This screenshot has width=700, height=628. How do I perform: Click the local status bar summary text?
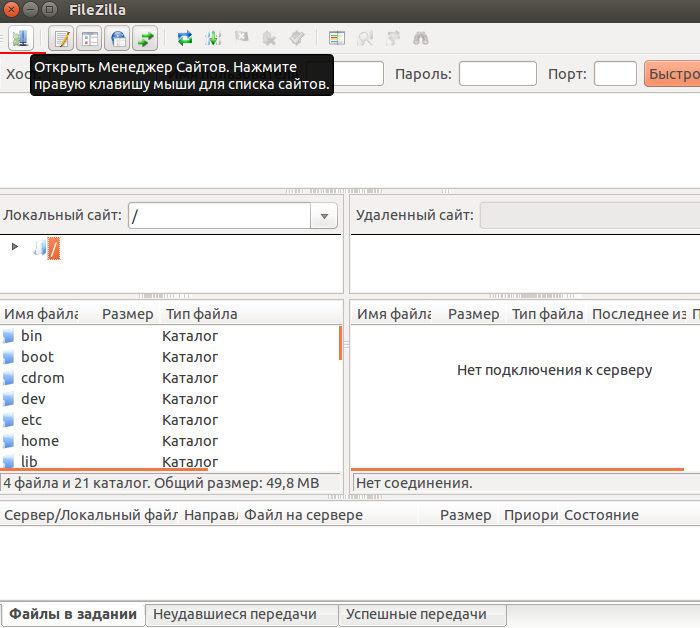pyautogui.click(x=161, y=483)
